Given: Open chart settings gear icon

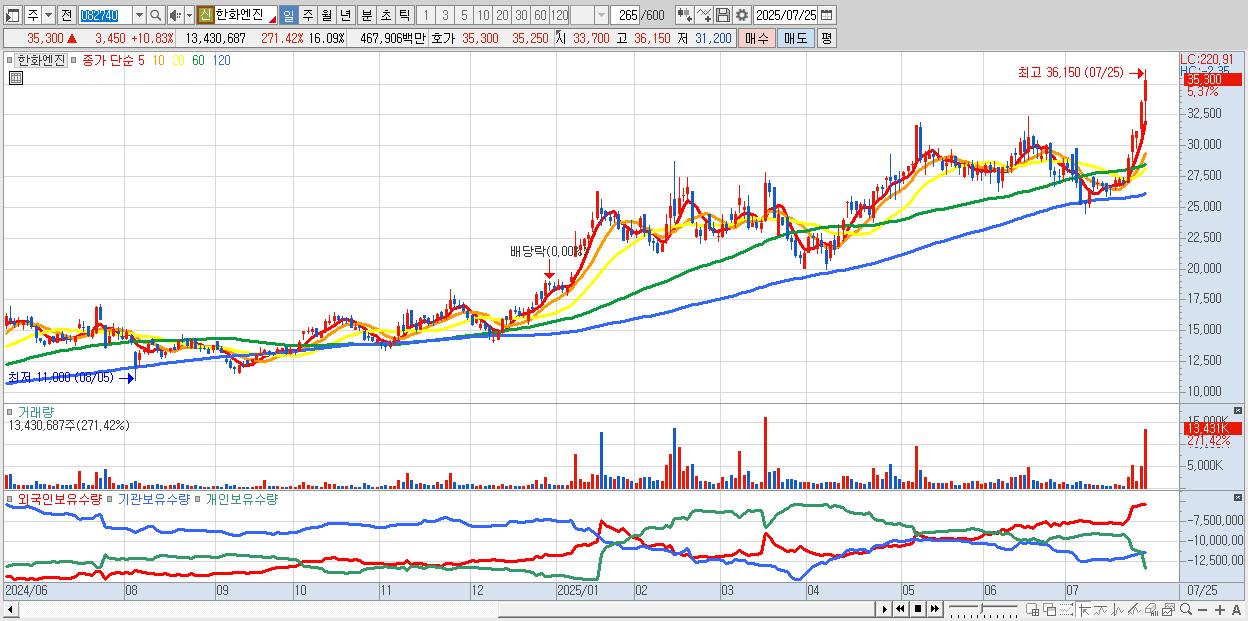Looking at the screenshot, I should click(741, 16).
